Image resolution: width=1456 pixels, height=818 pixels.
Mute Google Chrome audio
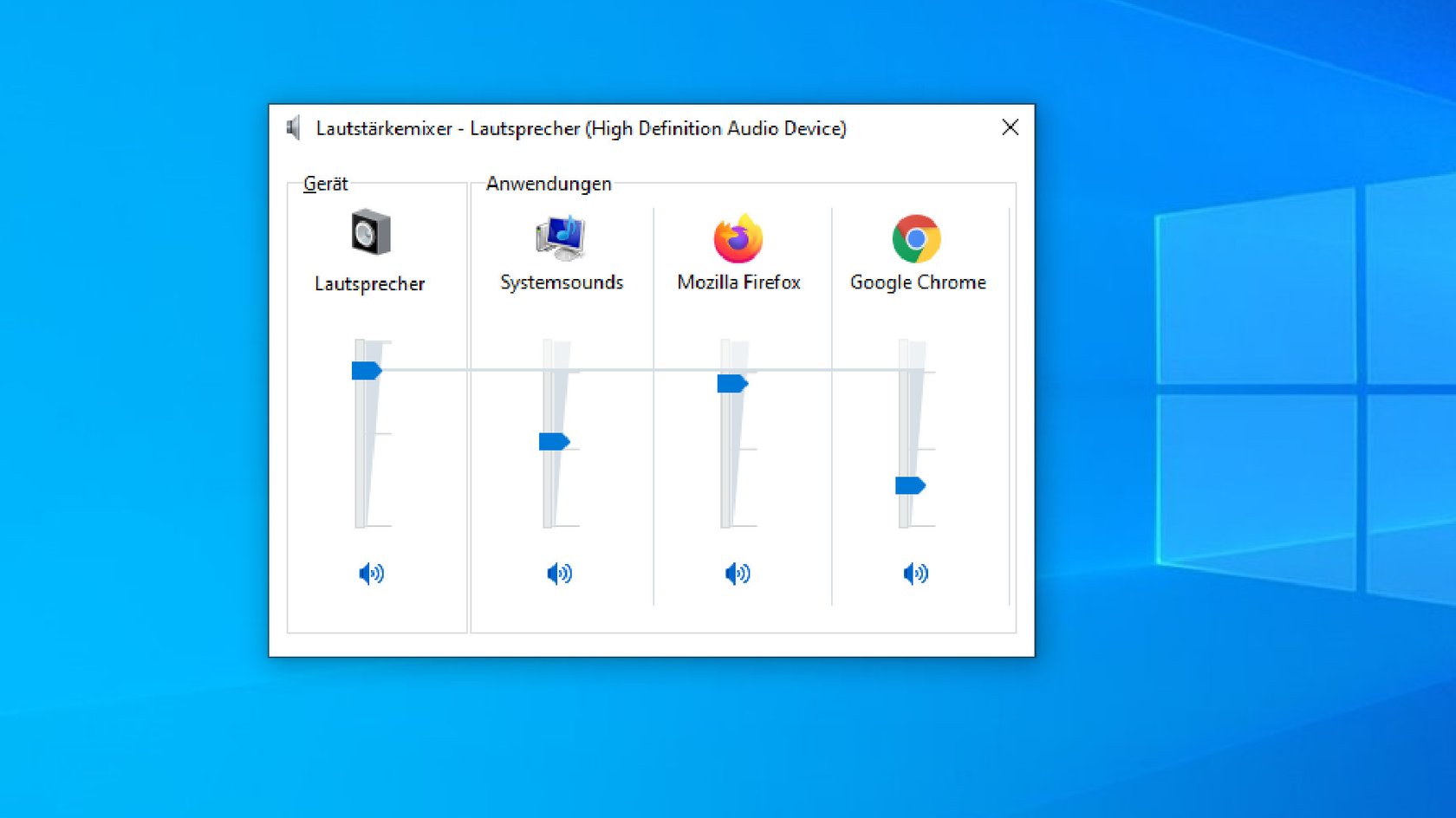[915, 574]
